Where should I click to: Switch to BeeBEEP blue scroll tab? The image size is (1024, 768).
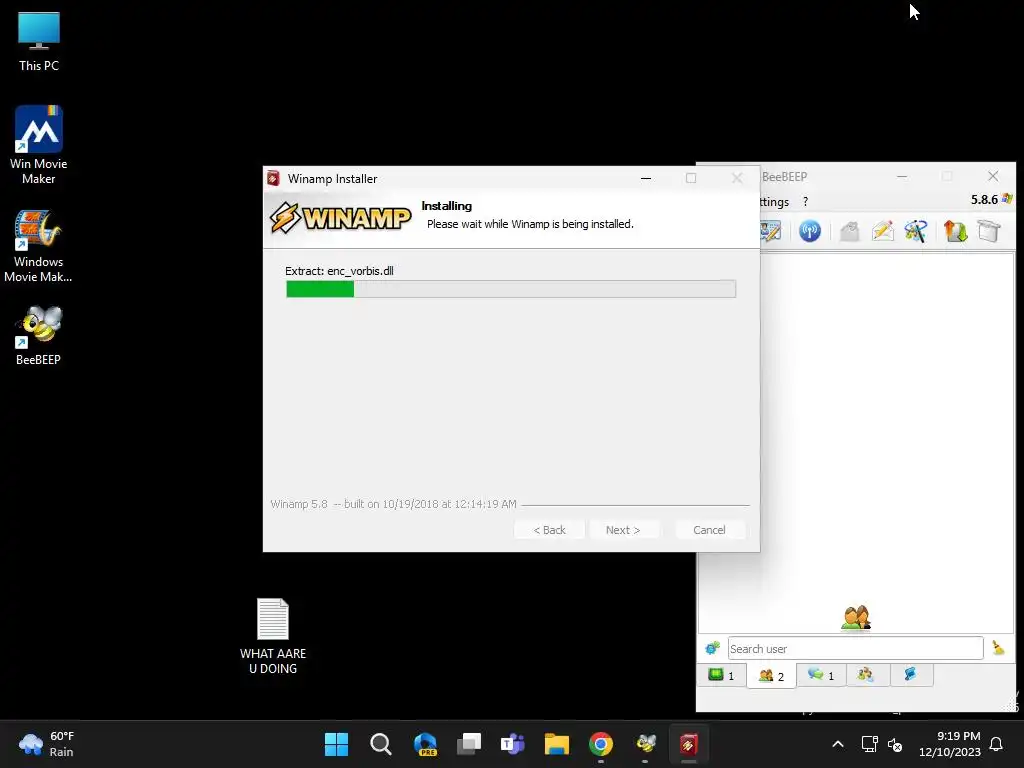[x=910, y=675]
